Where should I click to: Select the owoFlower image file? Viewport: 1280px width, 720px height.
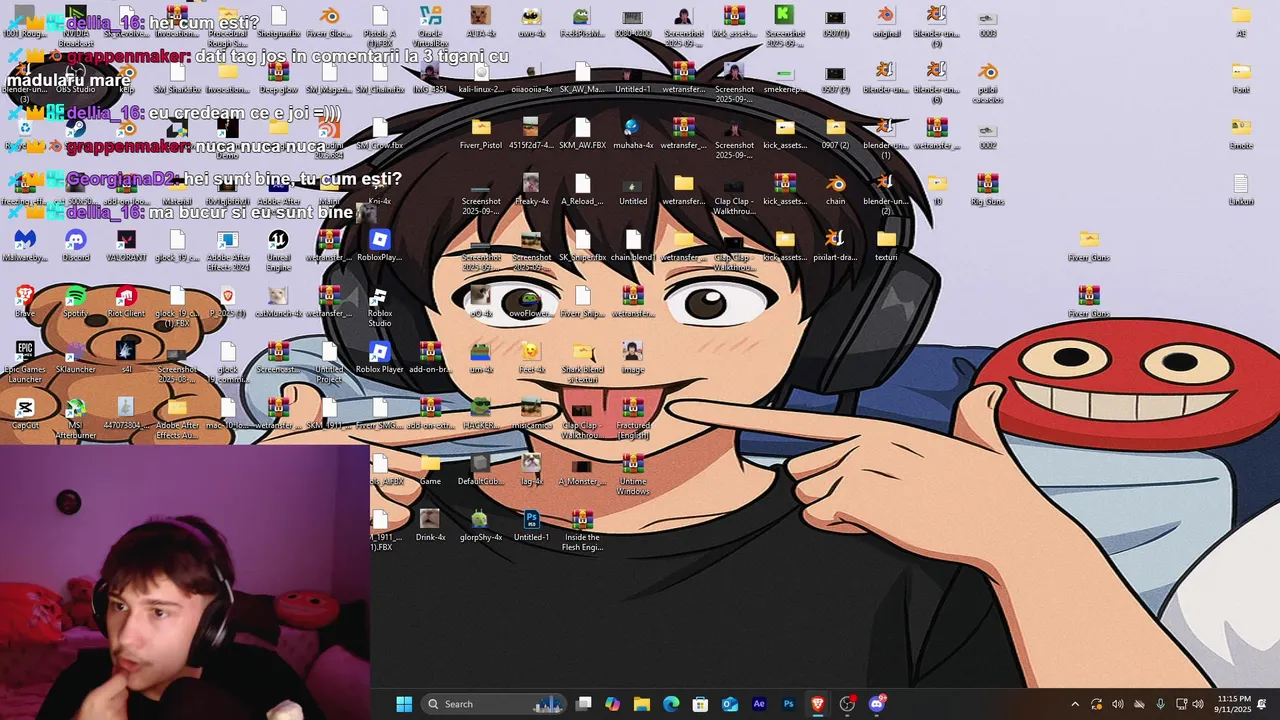tap(531, 302)
